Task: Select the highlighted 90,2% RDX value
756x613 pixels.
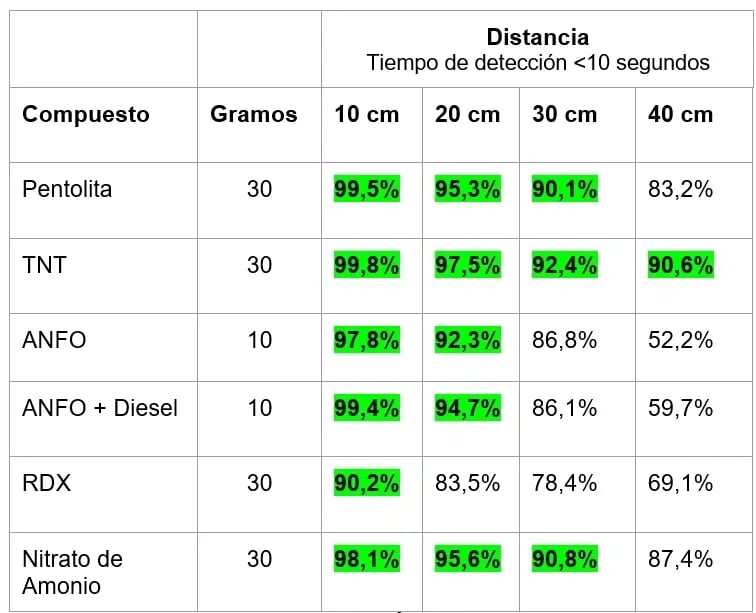Action: point(367,483)
